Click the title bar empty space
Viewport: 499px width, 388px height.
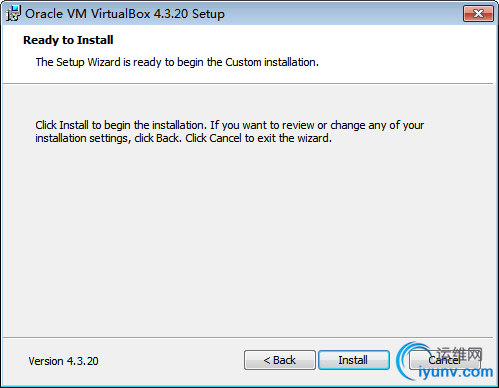[x=343, y=14]
